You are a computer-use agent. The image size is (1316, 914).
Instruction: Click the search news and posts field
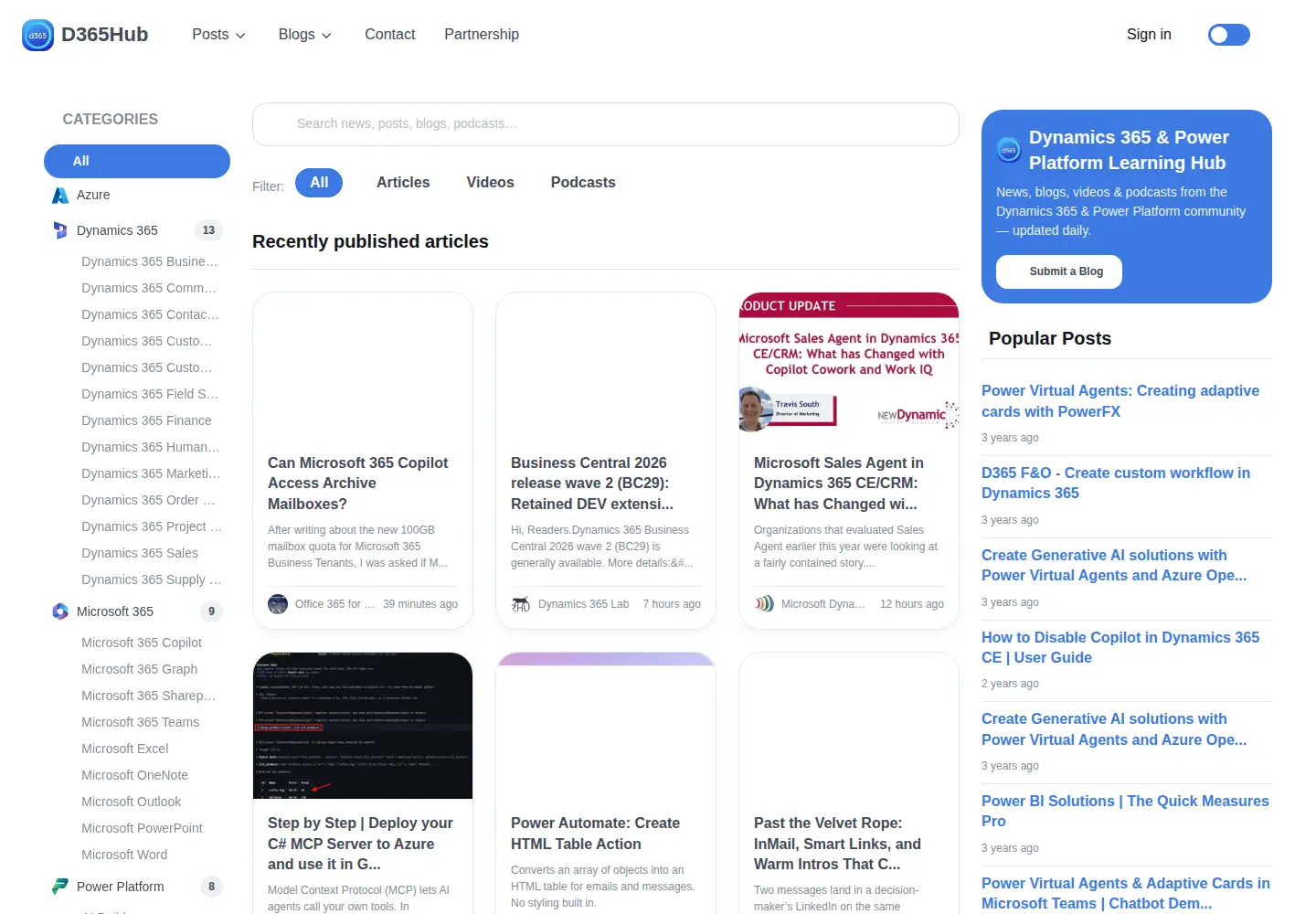[x=606, y=124]
